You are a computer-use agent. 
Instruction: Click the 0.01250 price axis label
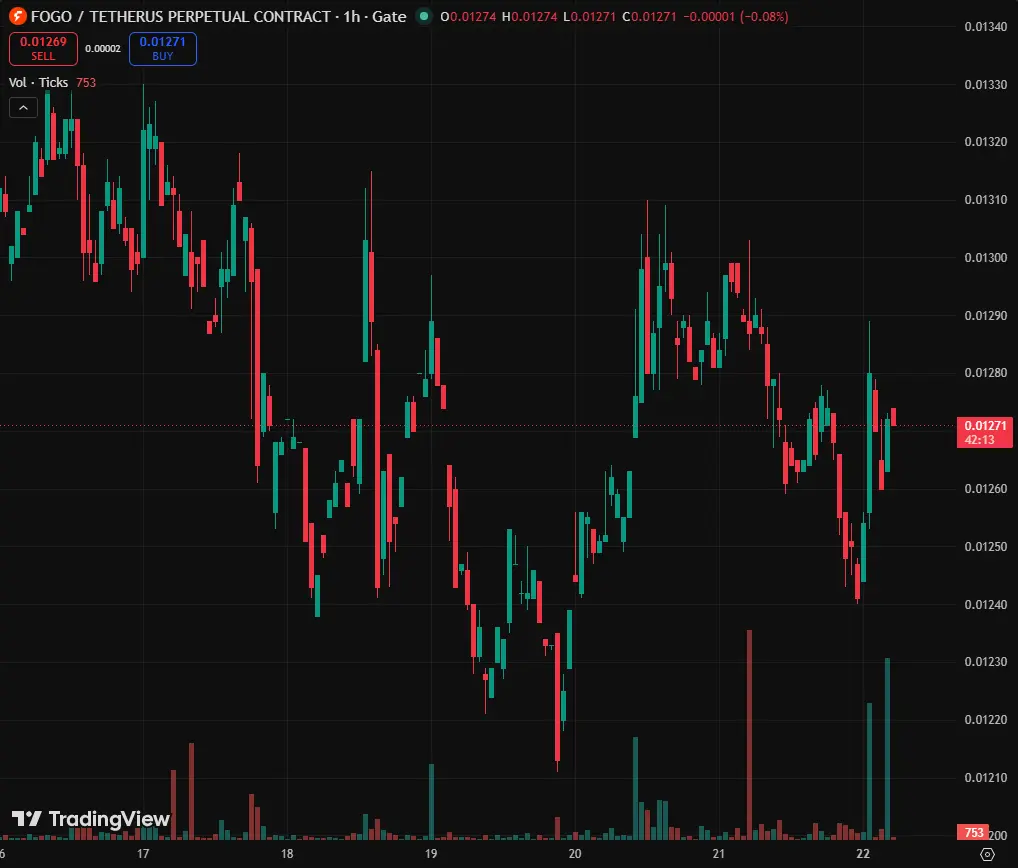[x=986, y=547]
